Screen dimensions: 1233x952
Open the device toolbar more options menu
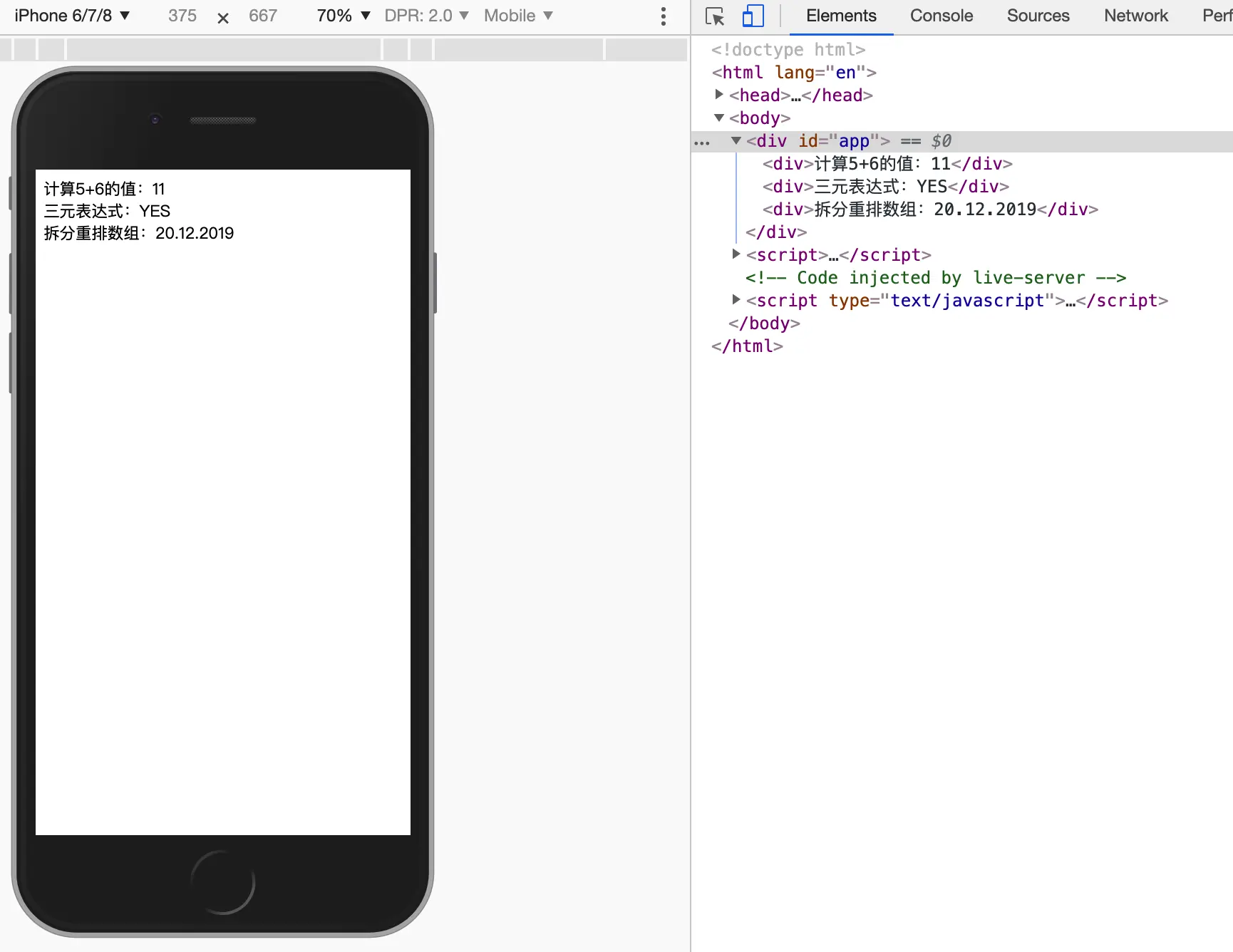[664, 16]
